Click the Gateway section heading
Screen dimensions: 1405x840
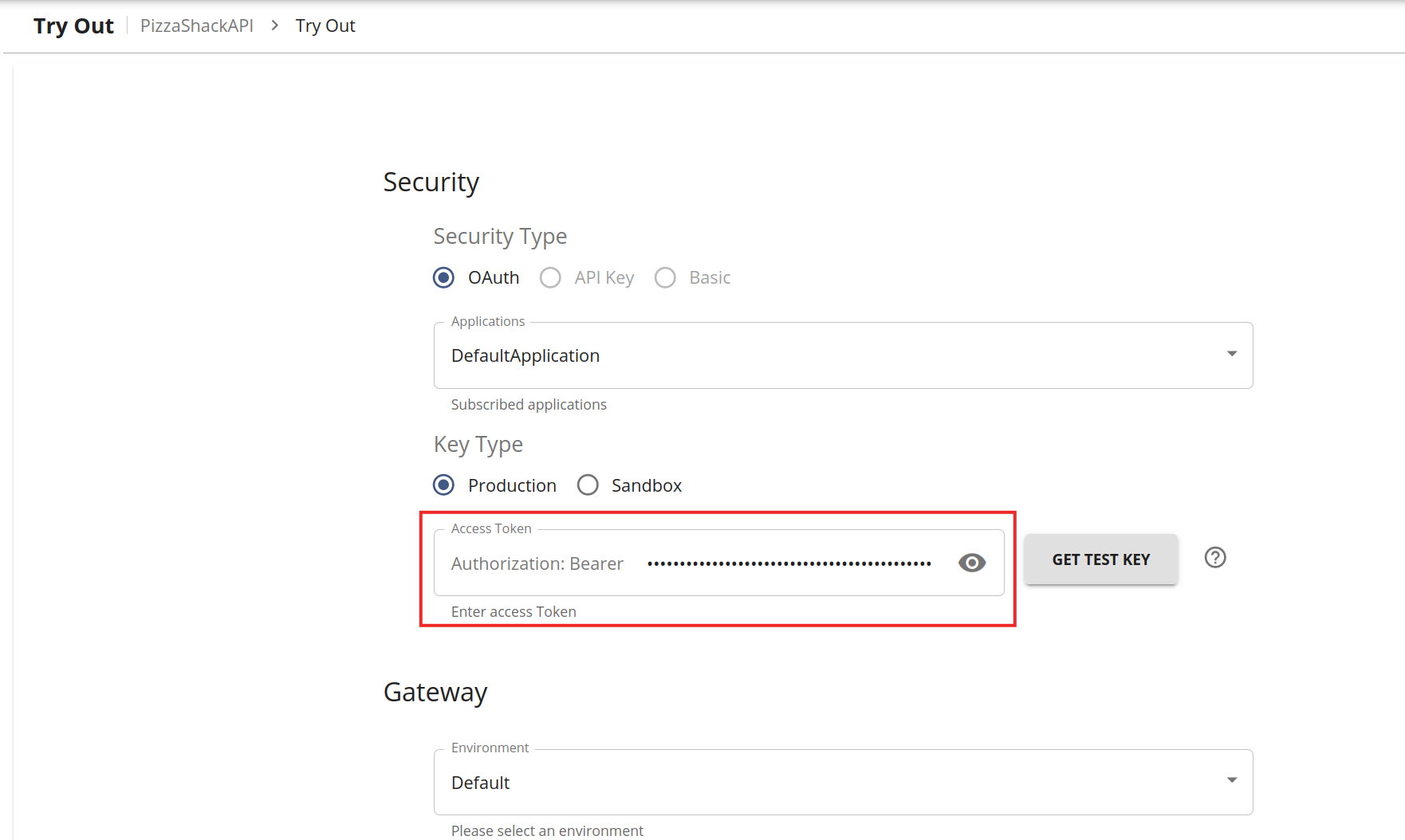point(435,692)
